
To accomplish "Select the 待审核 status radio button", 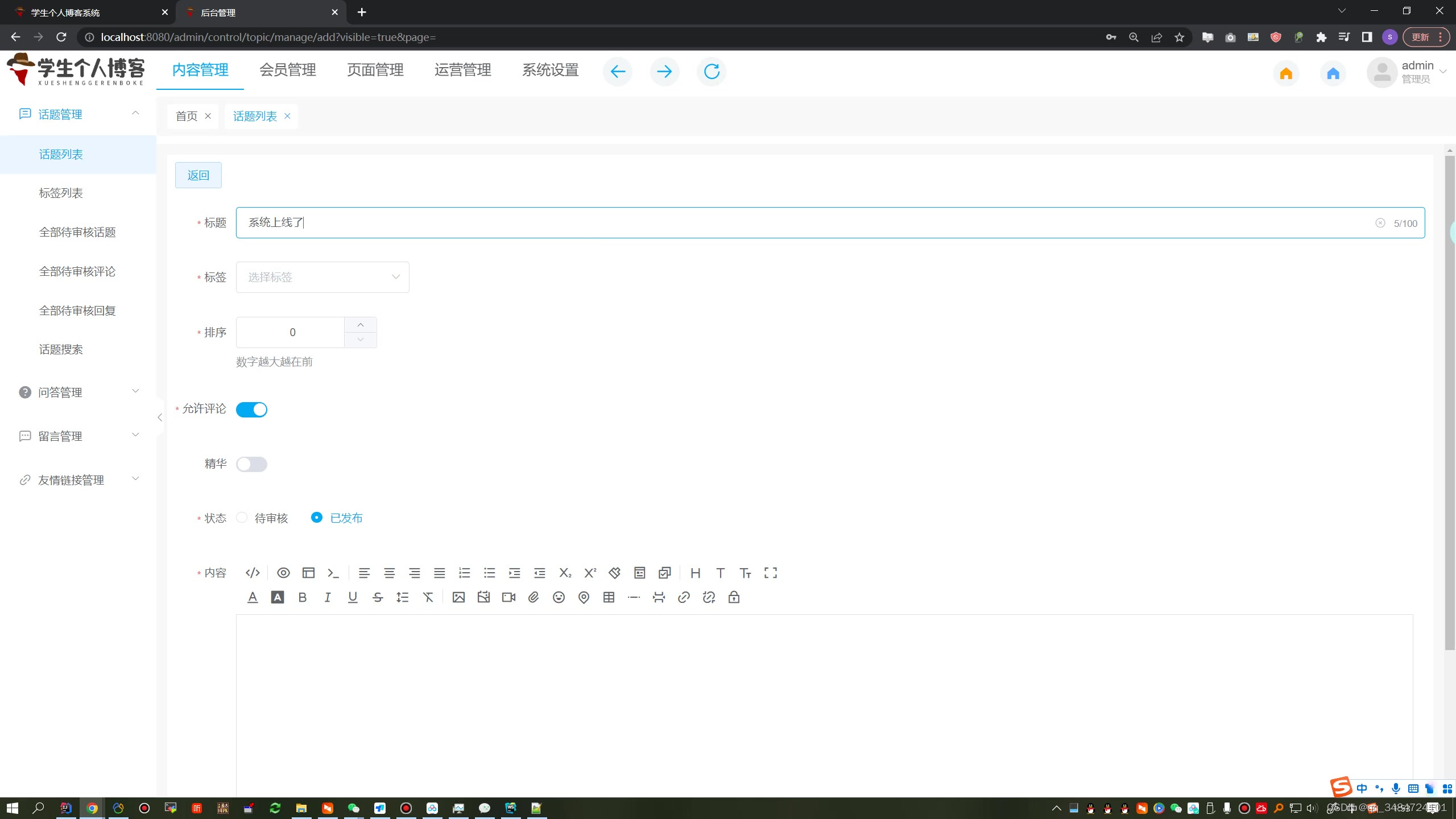I will [242, 518].
